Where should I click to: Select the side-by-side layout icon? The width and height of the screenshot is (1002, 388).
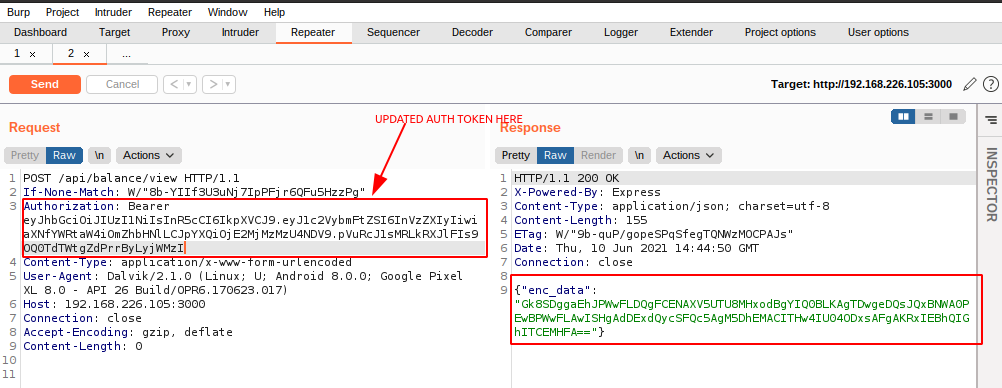coord(903,116)
